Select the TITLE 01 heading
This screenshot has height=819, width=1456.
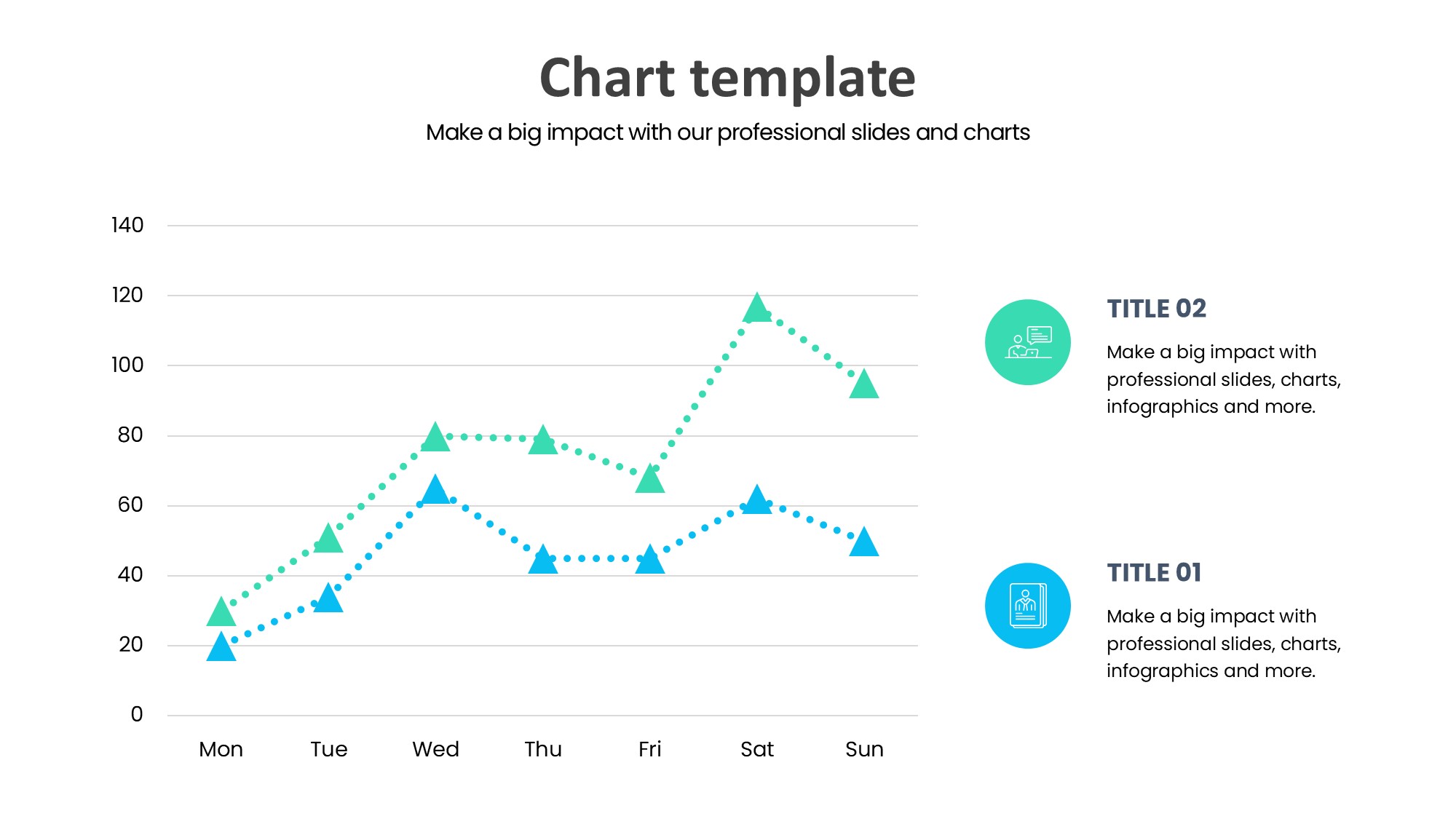1154,573
